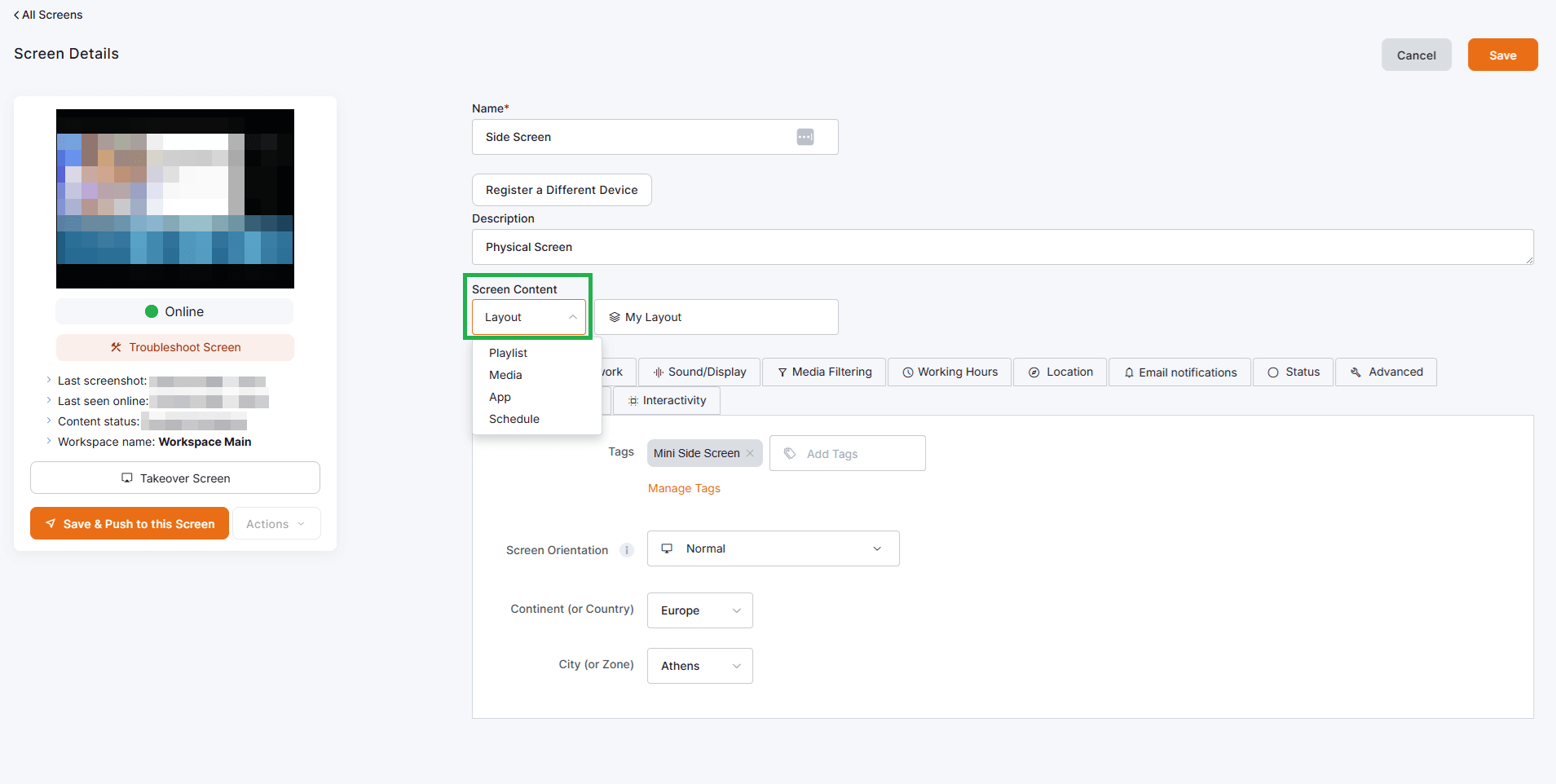1556x784 pixels.
Task: Expand the Last seen online row
Action: 49,401
